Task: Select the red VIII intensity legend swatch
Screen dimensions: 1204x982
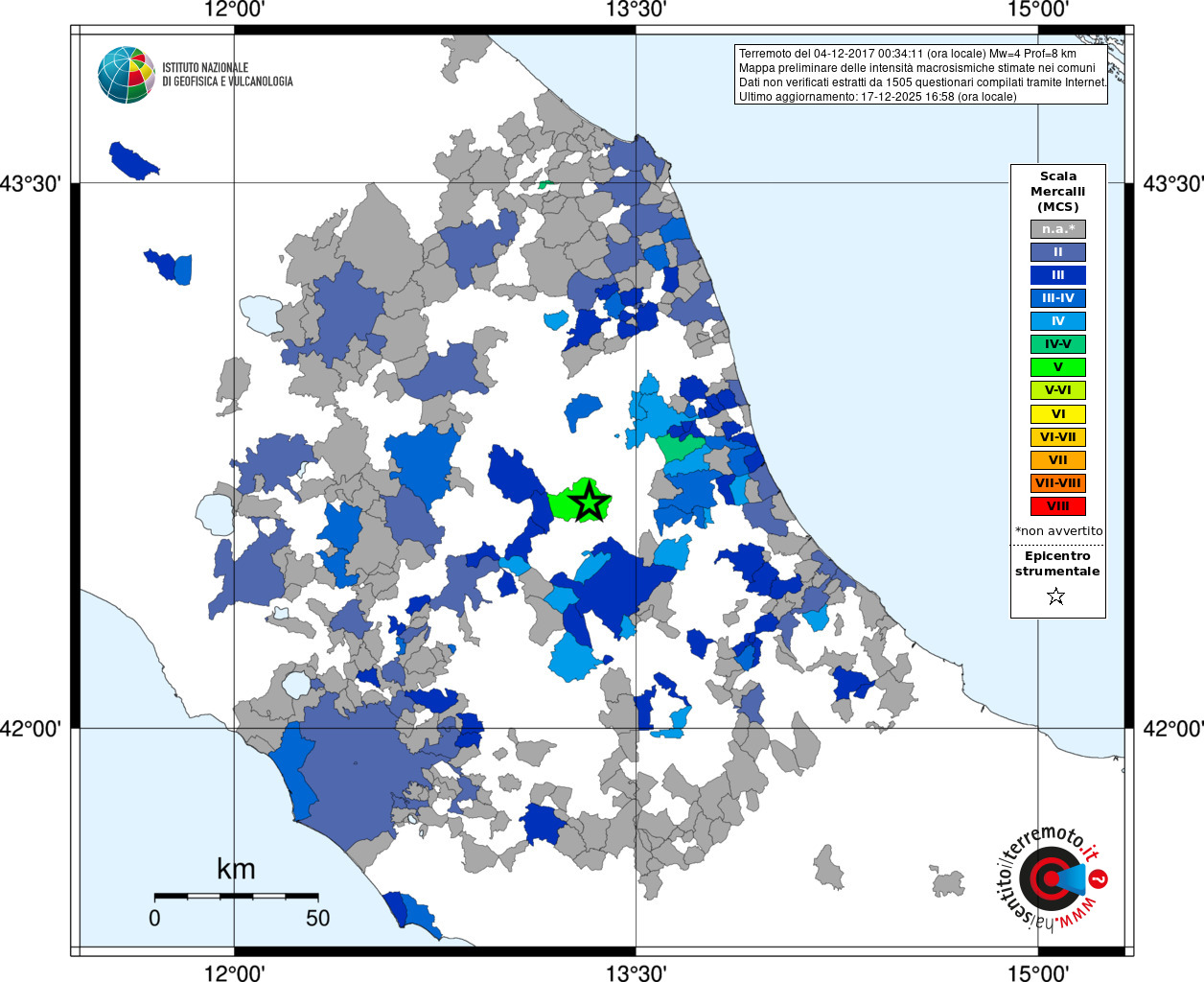Action: 1058,506
